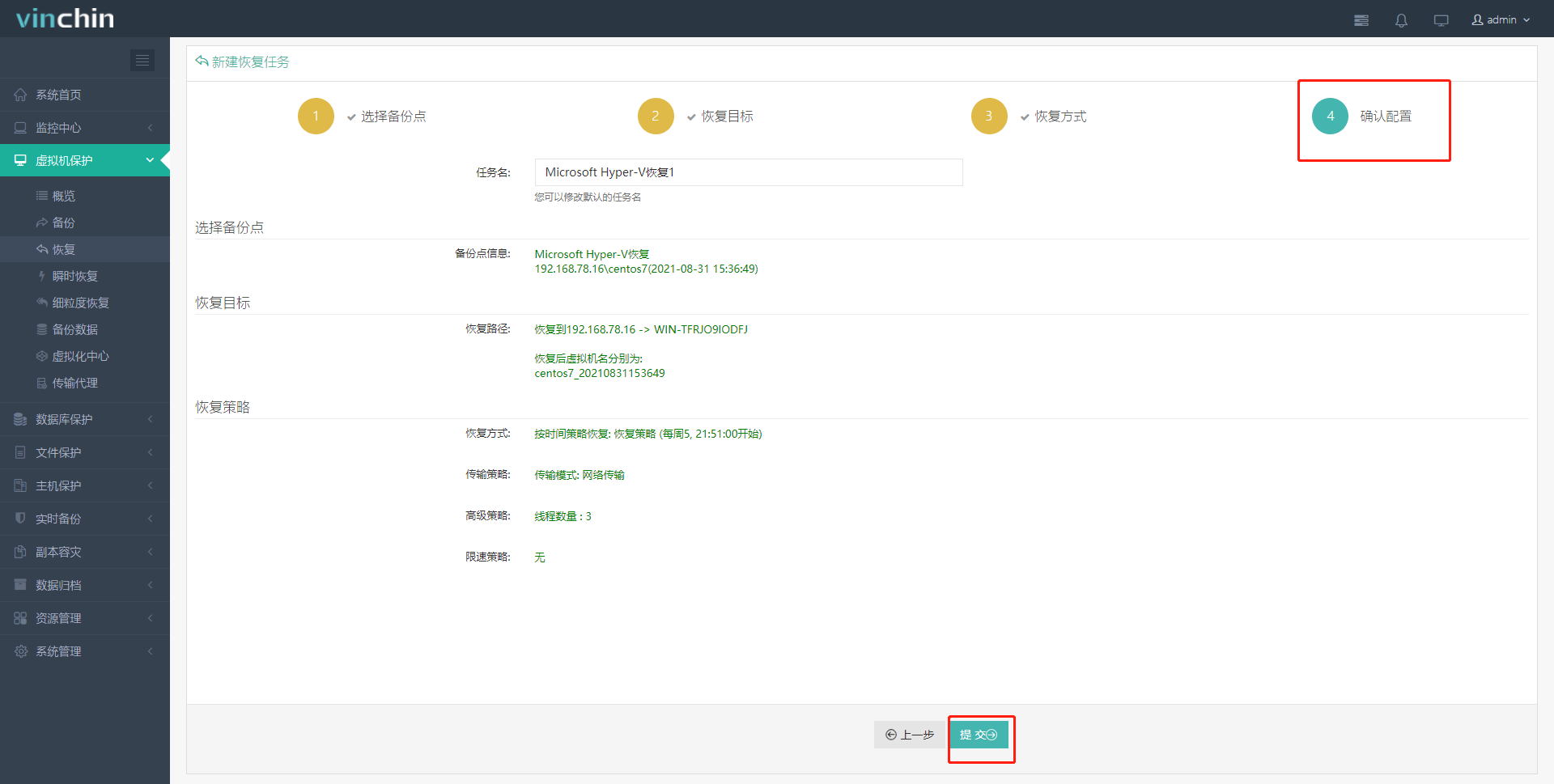Viewport: 1554px width, 784px height.
Task: Click the 数据库保护 database icon
Action: tap(20, 419)
